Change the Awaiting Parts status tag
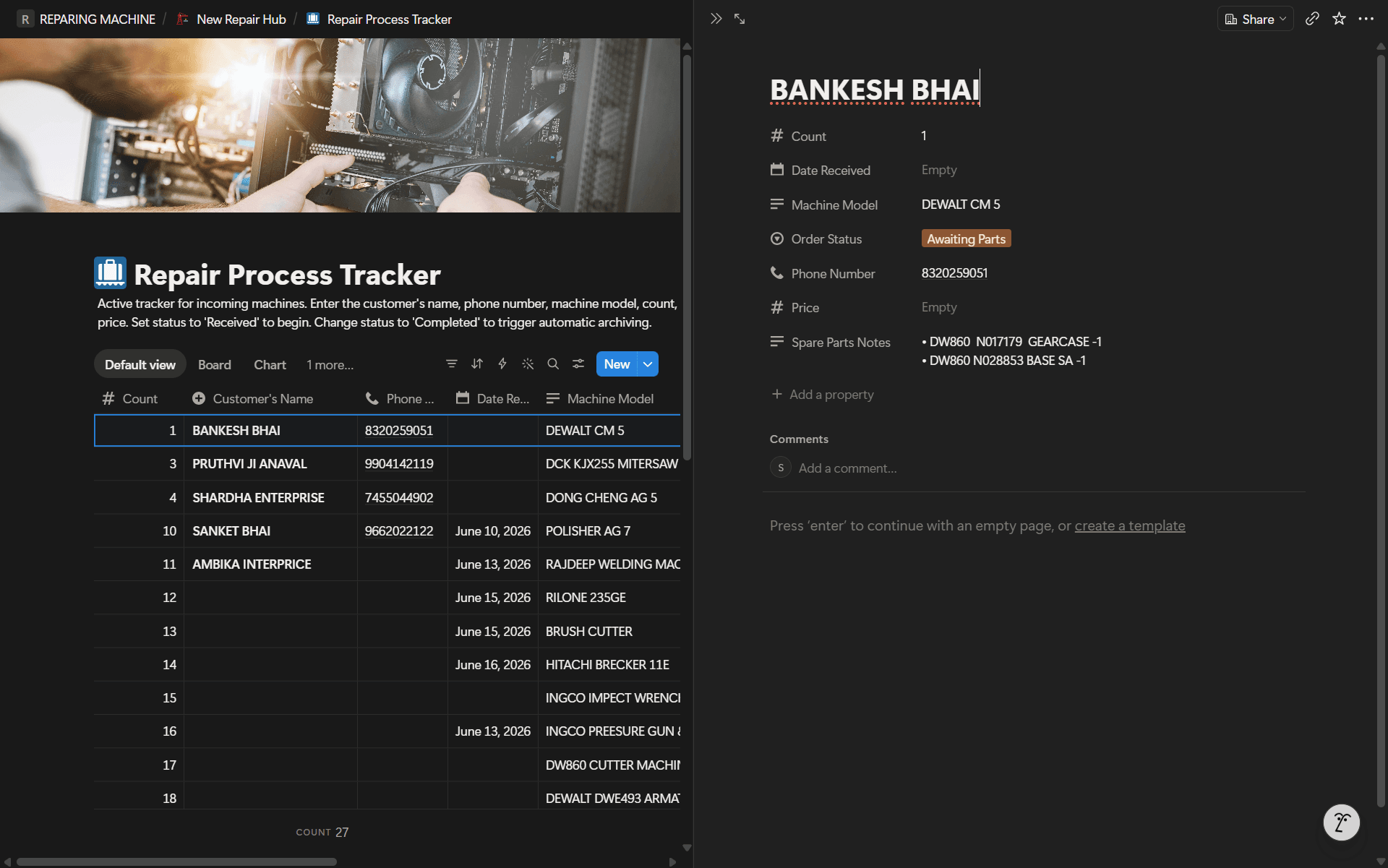 pyautogui.click(x=966, y=239)
